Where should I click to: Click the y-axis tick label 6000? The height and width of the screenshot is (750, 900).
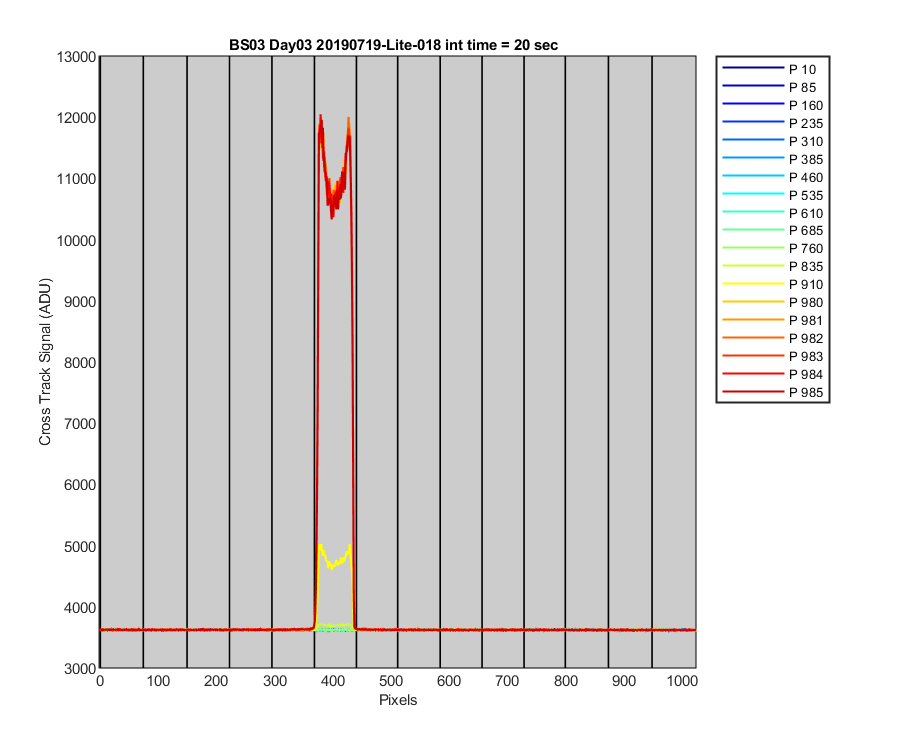pos(80,485)
